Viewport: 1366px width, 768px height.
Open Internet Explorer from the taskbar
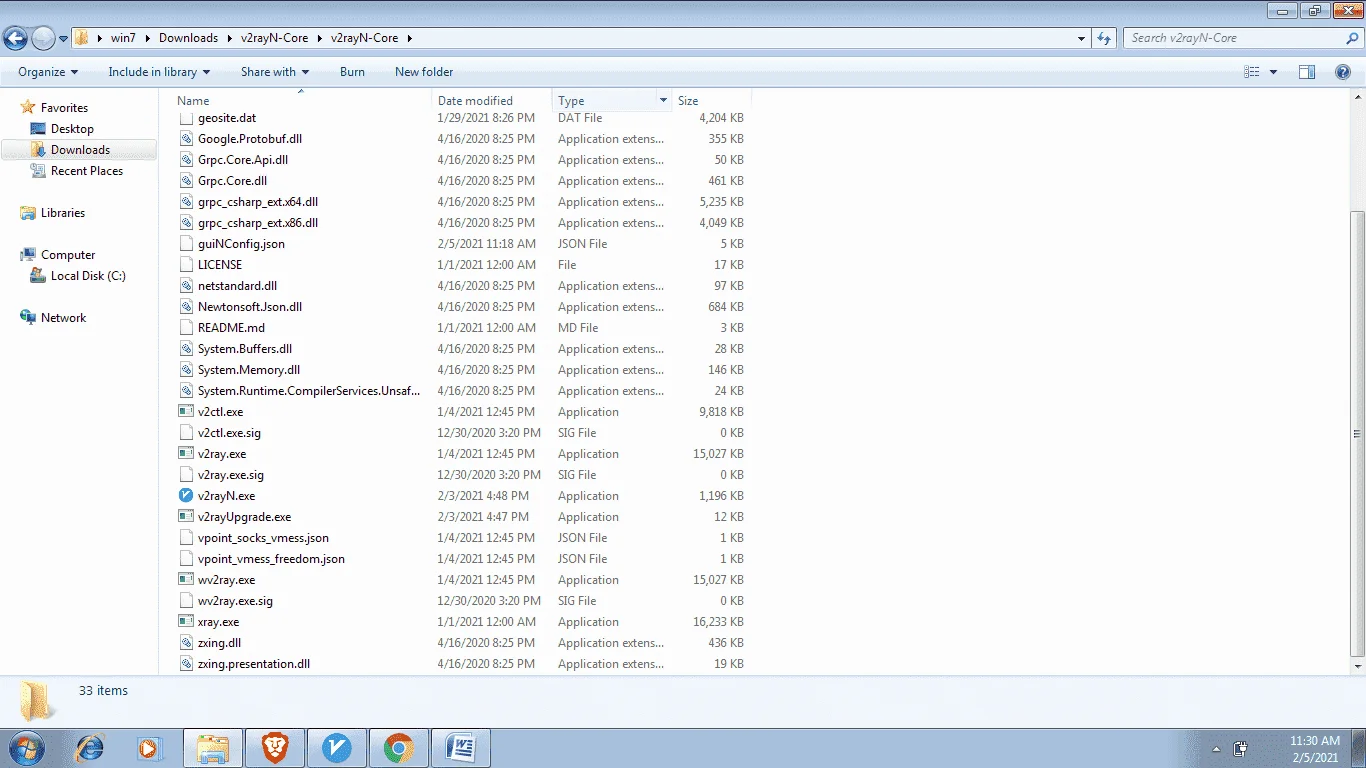(x=90, y=747)
